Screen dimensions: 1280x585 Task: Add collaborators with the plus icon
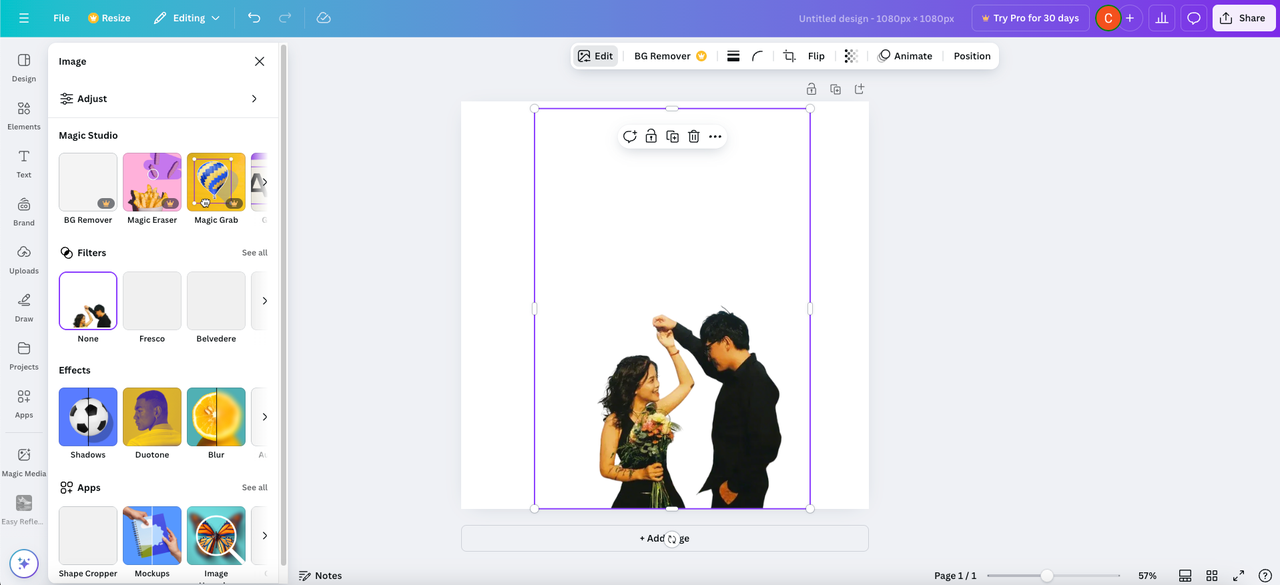click(x=1130, y=18)
